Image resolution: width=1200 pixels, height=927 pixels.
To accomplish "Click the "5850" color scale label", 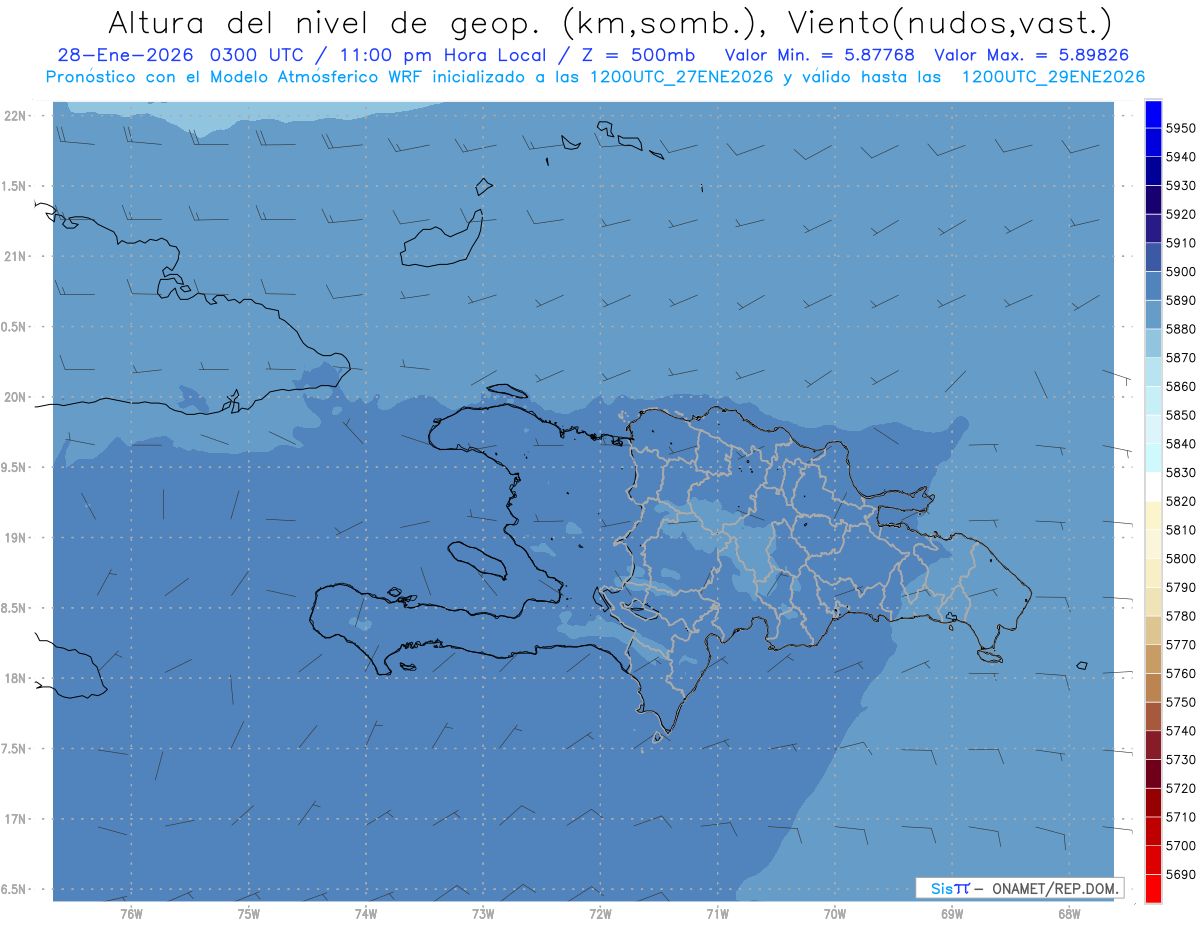I will (x=1181, y=415).
